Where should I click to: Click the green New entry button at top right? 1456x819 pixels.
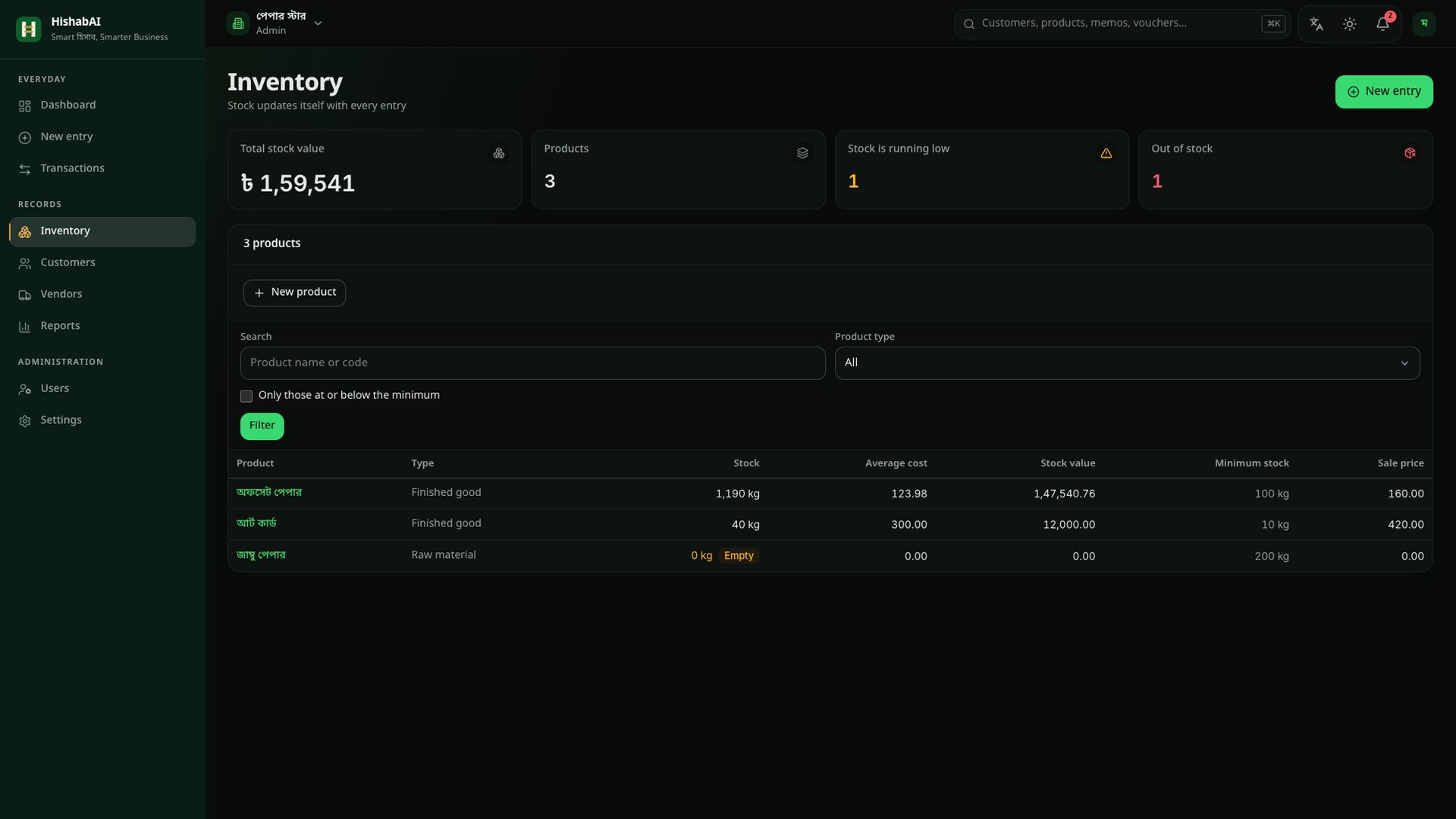[1384, 92]
